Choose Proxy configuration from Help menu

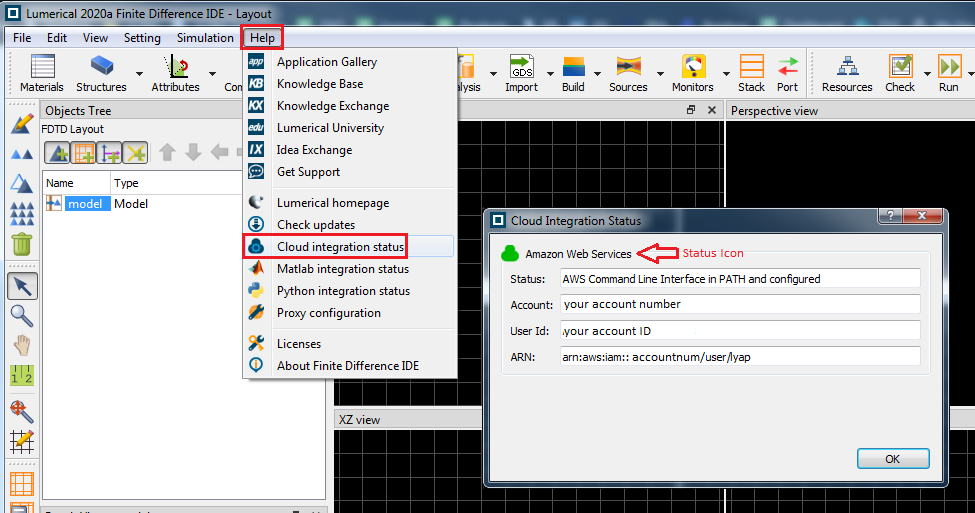(x=349, y=313)
